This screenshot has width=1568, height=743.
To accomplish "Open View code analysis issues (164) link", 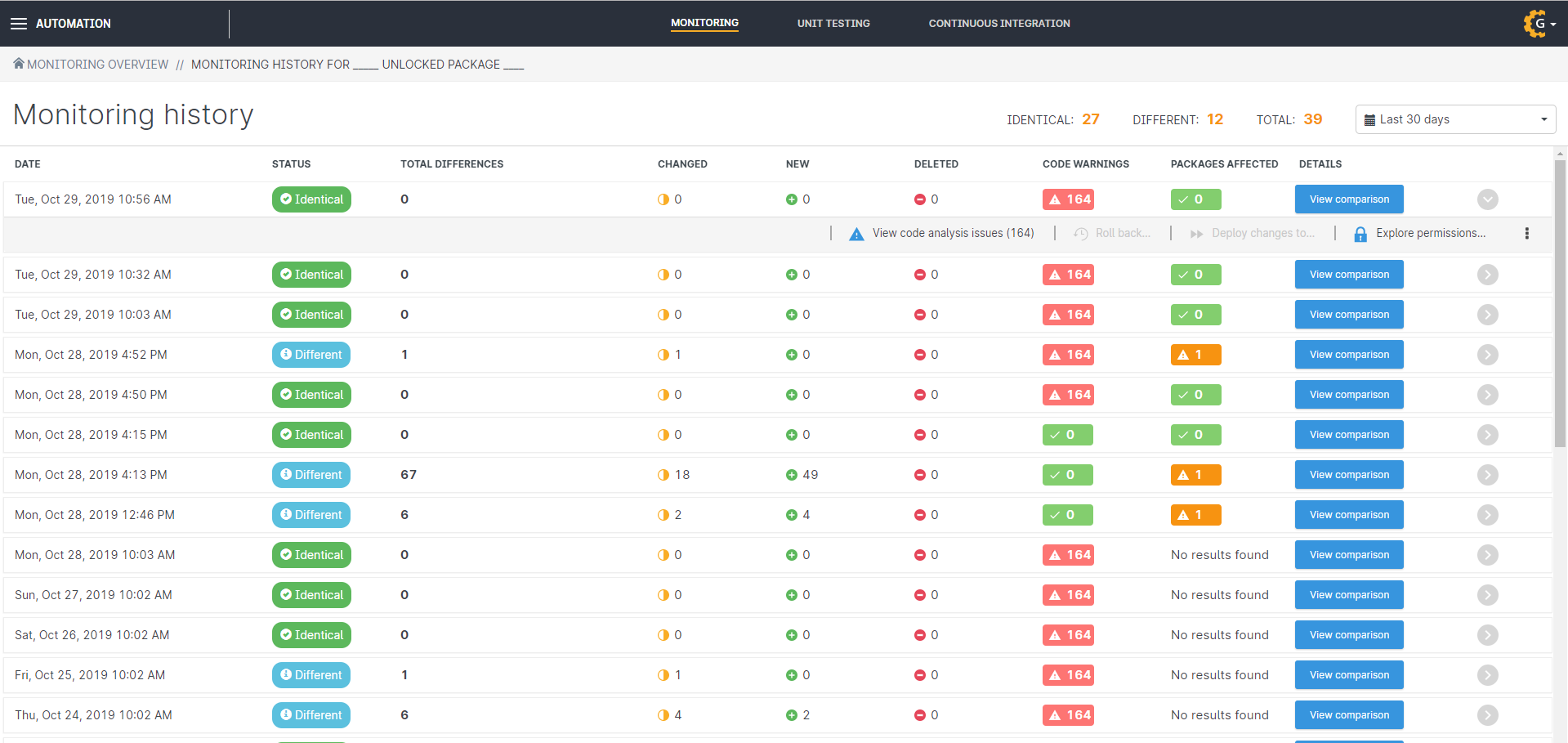I will 953,234.
